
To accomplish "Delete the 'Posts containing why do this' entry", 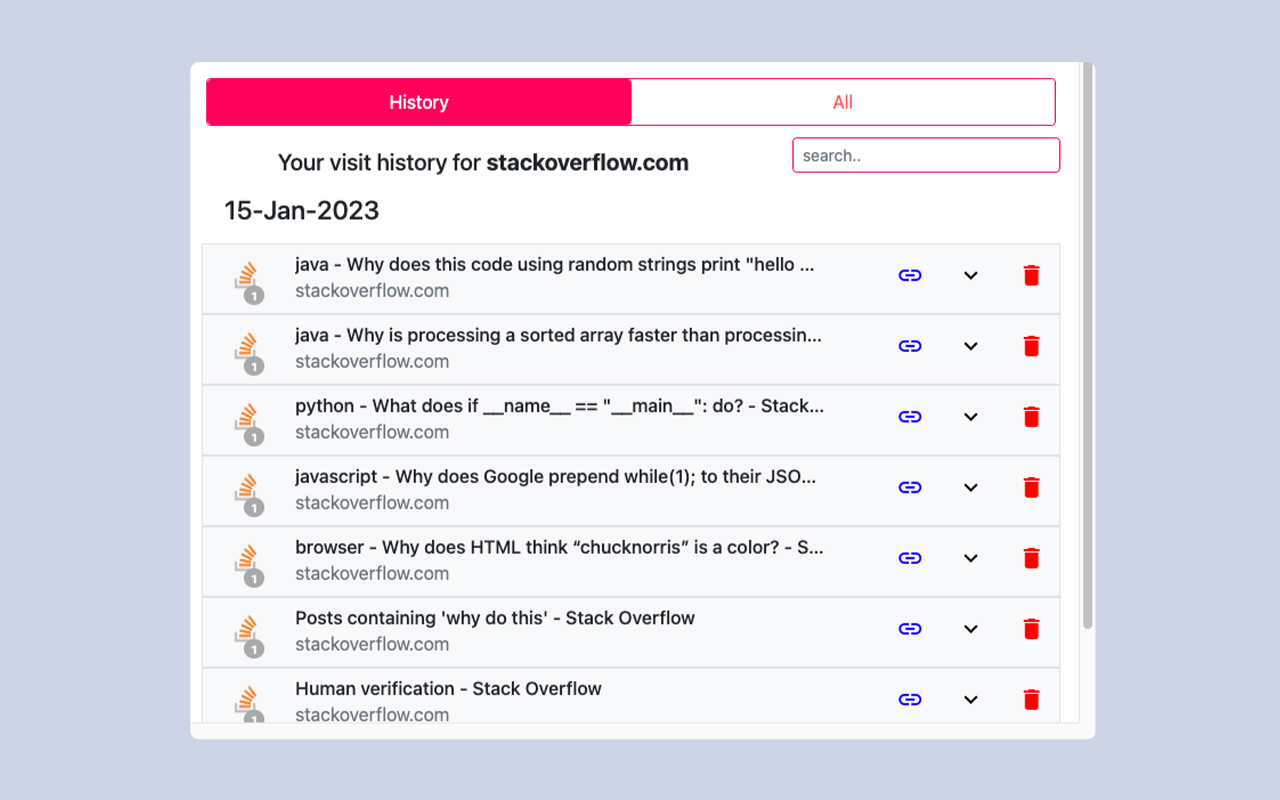I will pos(1032,629).
